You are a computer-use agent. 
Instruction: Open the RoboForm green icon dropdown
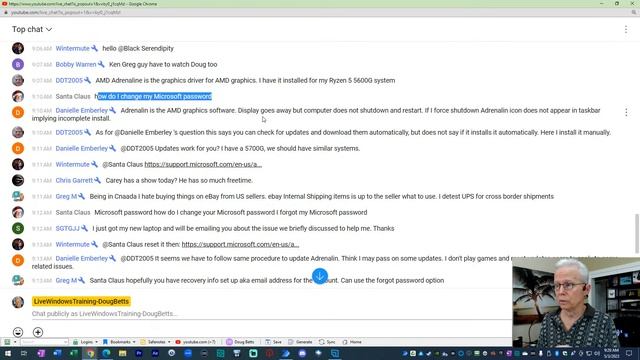[10, 342]
